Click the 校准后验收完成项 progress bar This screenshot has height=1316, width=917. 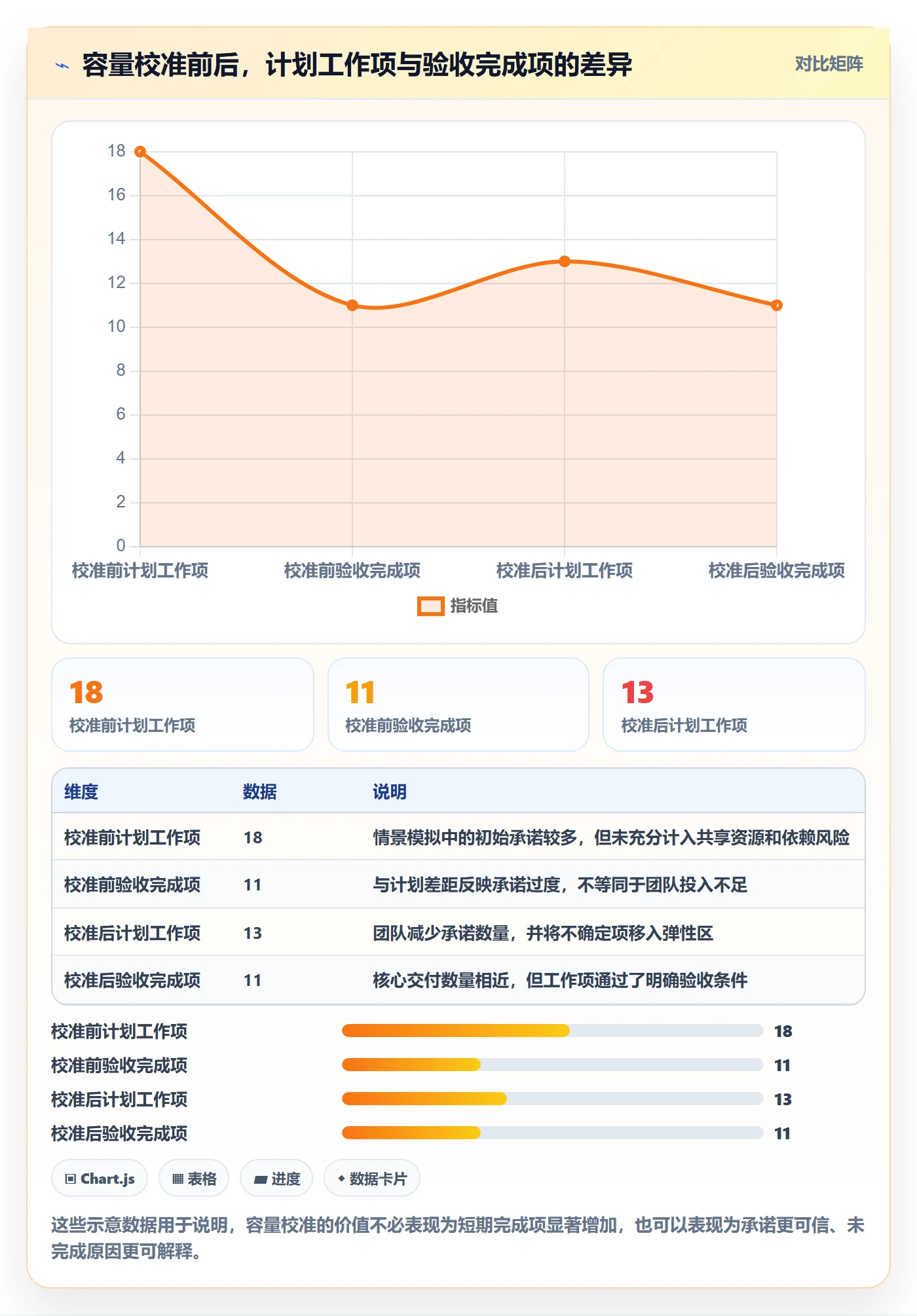tap(553, 1133)
